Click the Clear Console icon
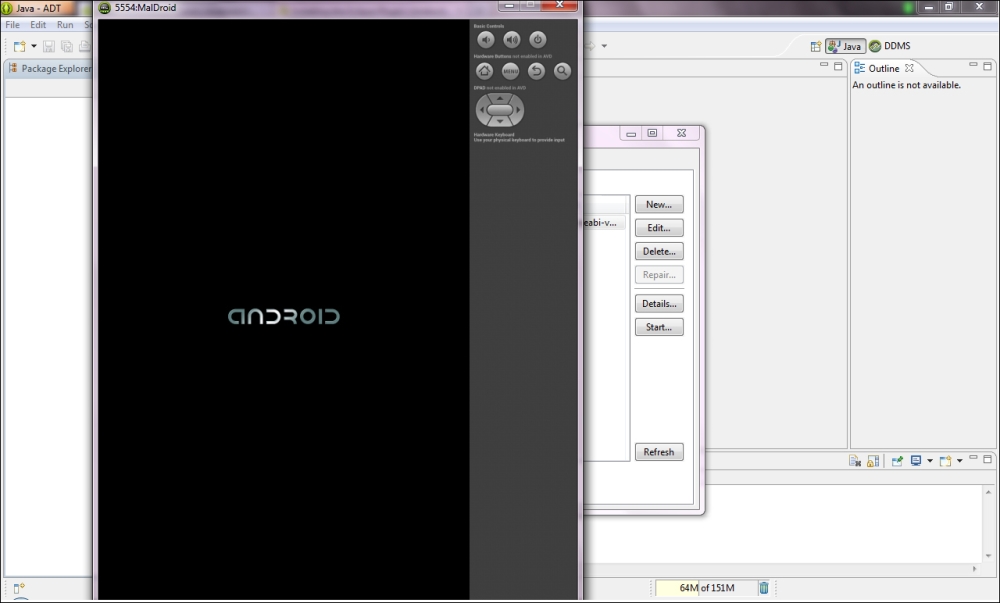1000x603 pixels. [855, 461]
